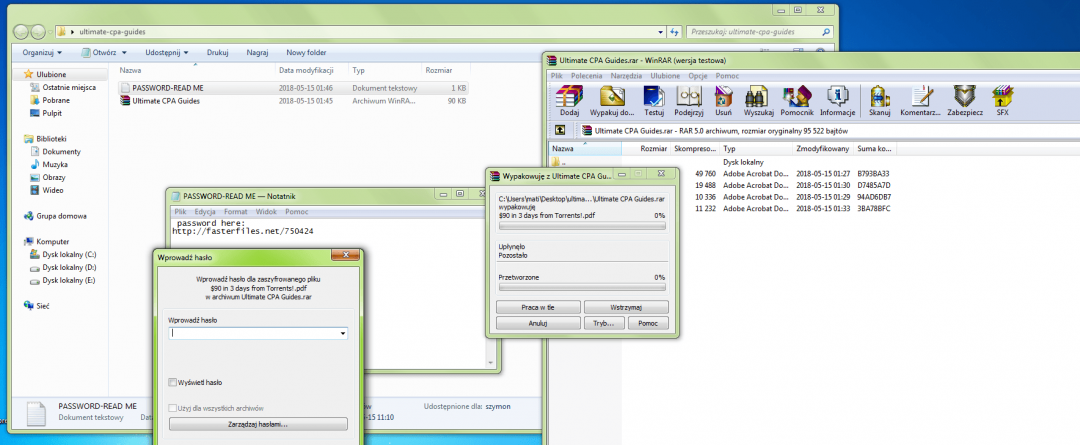Open the Polecenia menu in WinRAR
The width and height of the screenshot is (1080, 445).
586,75
